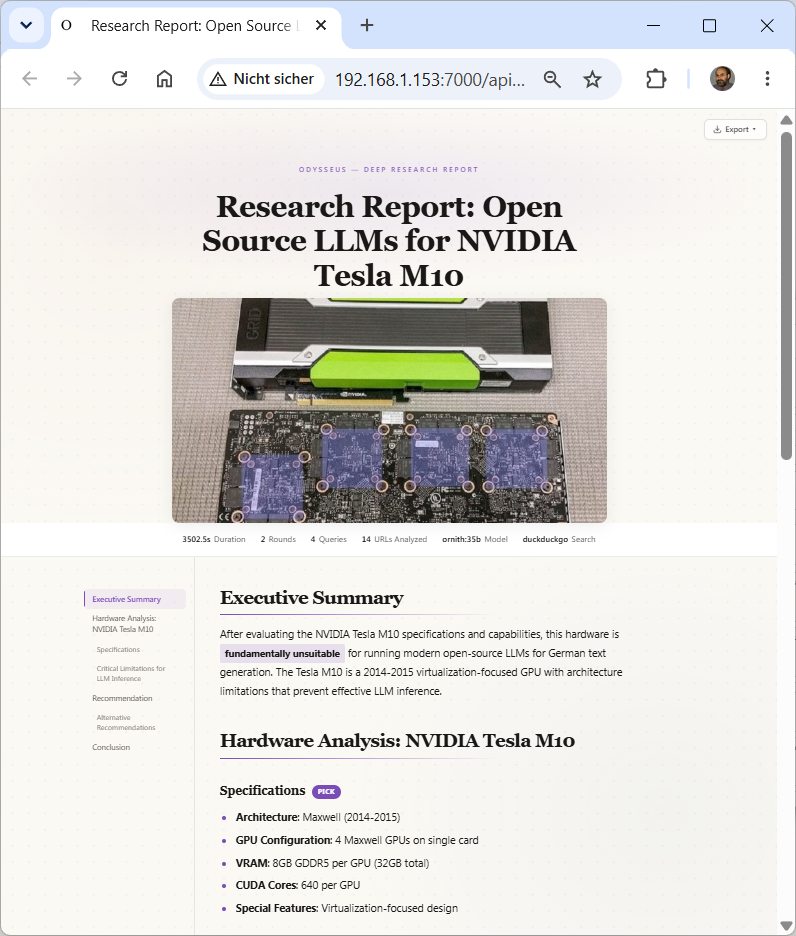Jump to Hardware Analysis: NVIDIA Tesla M10
Image resolution: width=796 pixels, height=936 pixels.
click(x=124, y=624)
